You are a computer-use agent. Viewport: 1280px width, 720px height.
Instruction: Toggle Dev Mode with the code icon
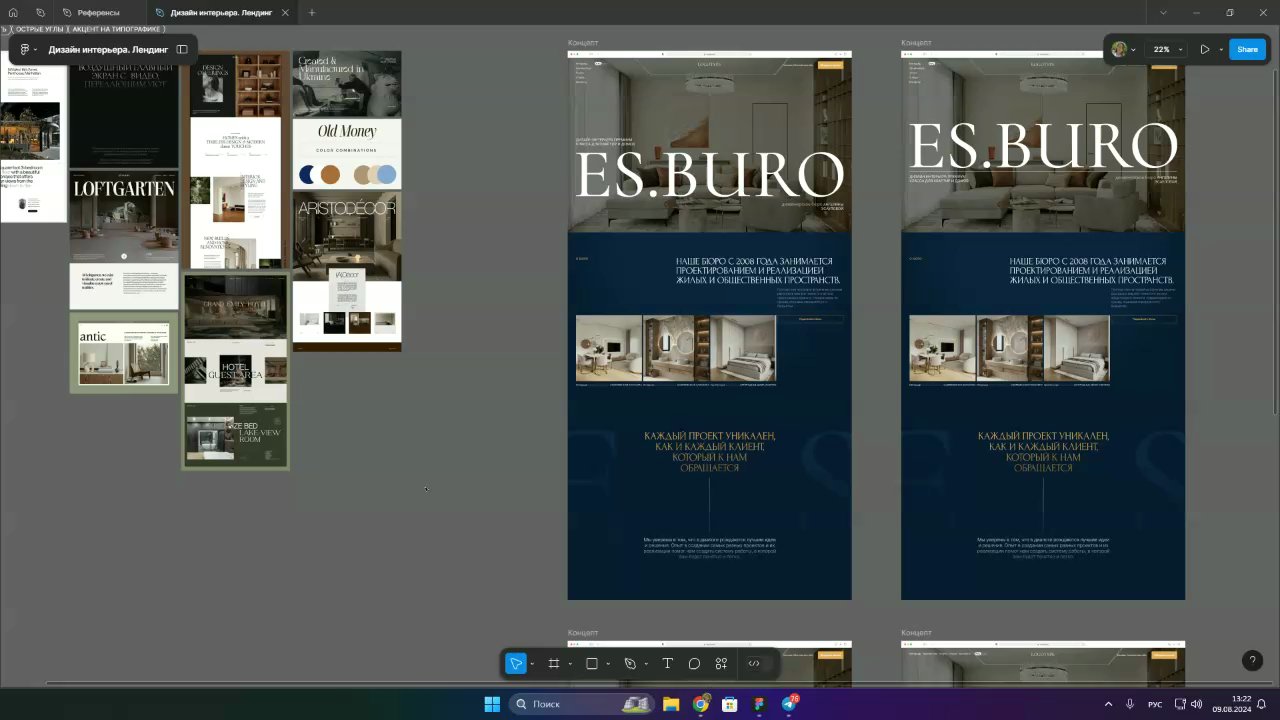click(754, 664)
